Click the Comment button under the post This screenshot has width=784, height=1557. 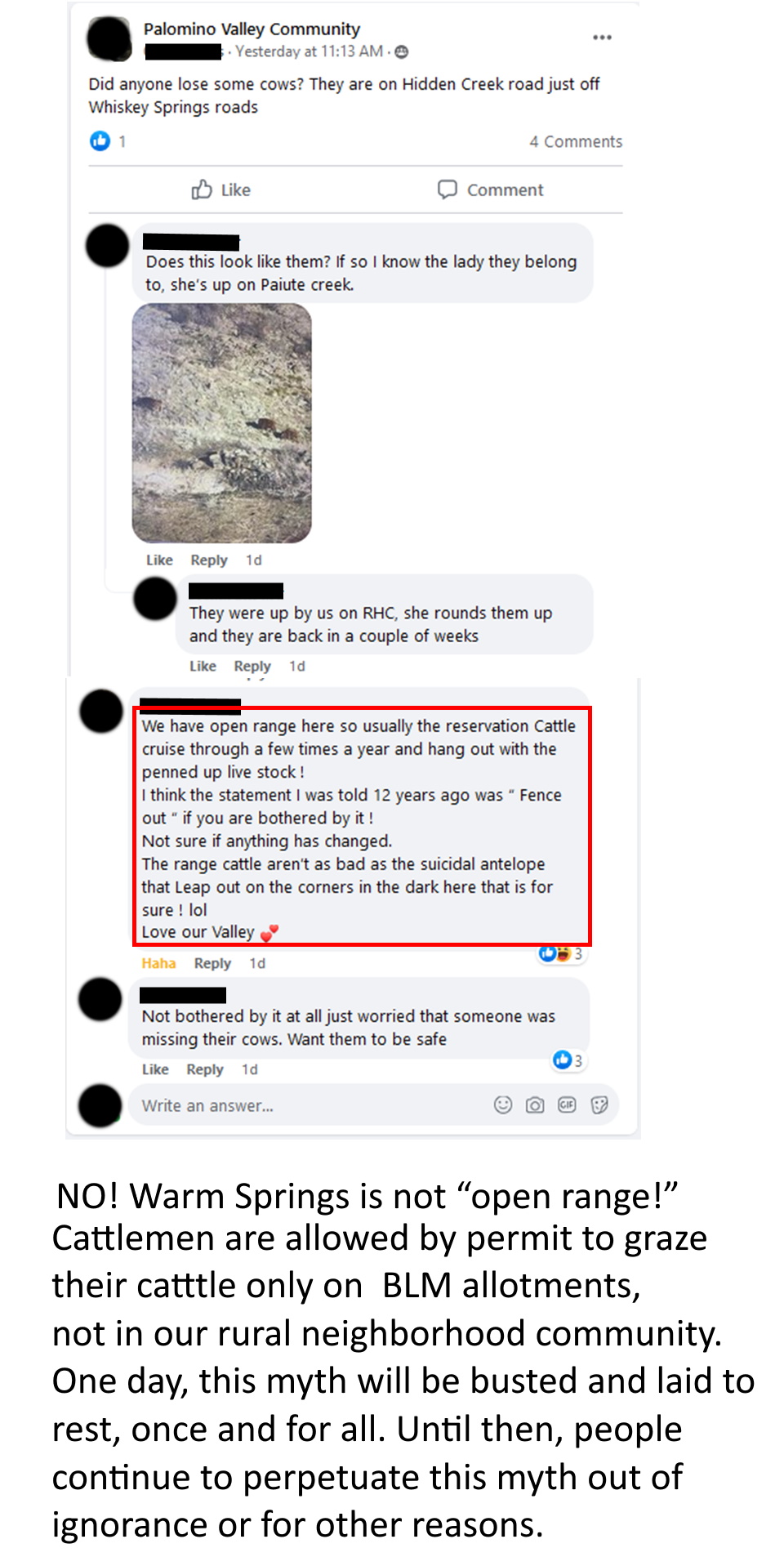point(490,190)
